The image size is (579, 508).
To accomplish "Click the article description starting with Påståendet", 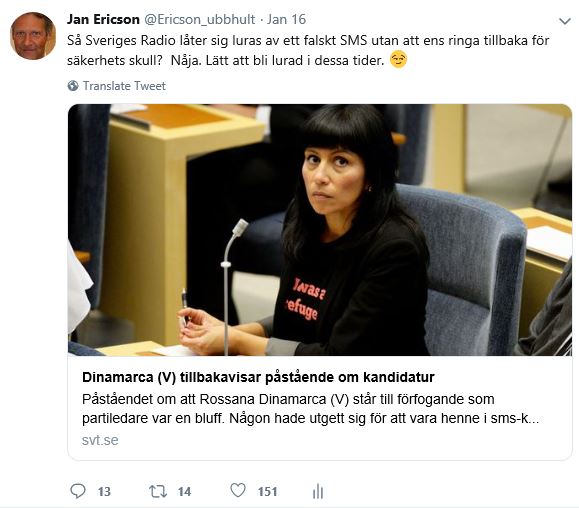I will [x=310, y=409].
